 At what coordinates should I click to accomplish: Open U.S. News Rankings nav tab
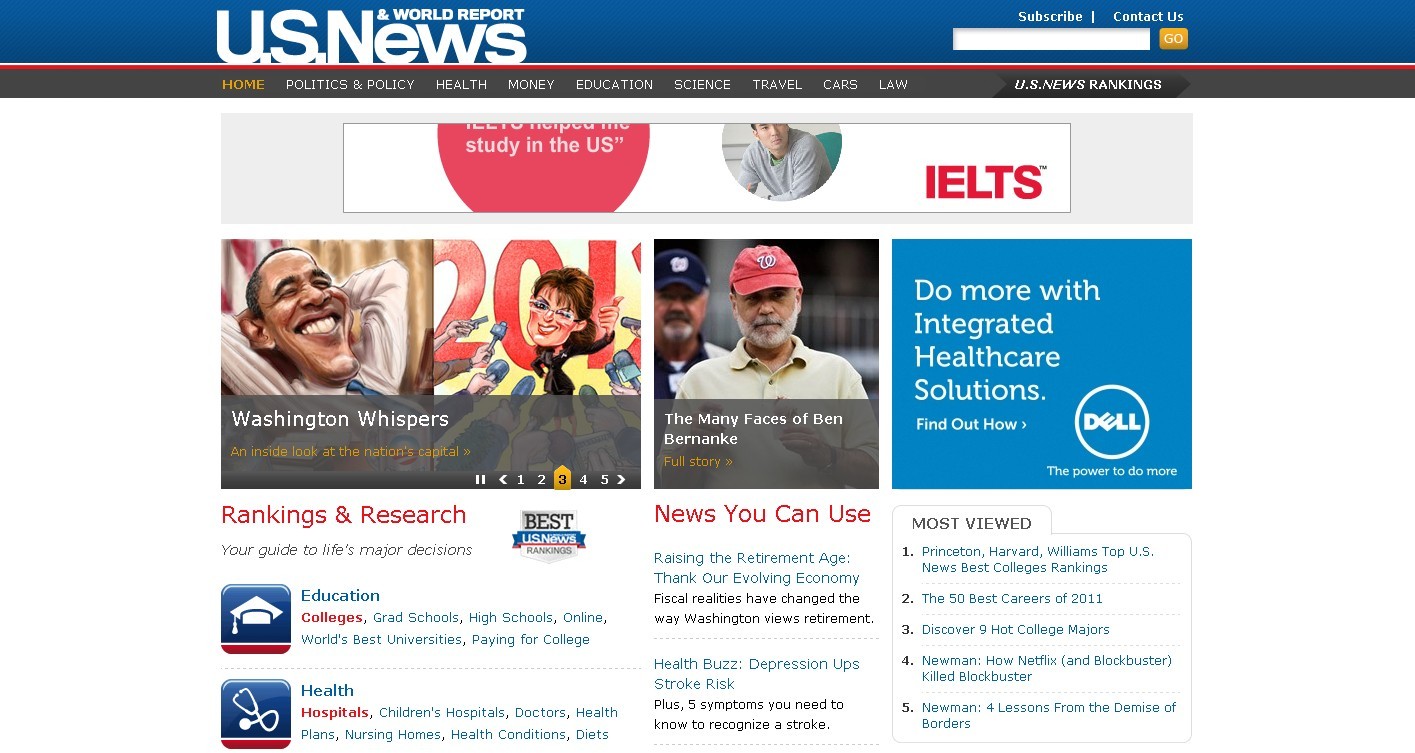pos(1090,85)
